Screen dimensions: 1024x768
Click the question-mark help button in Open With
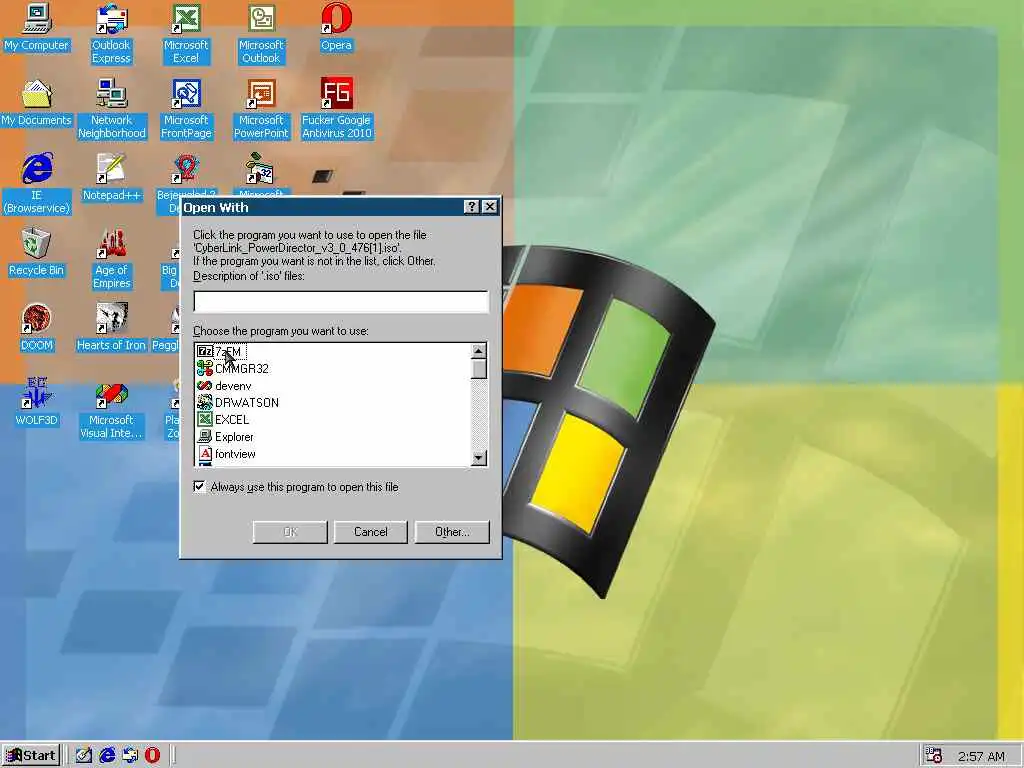[x=472, y=207]
